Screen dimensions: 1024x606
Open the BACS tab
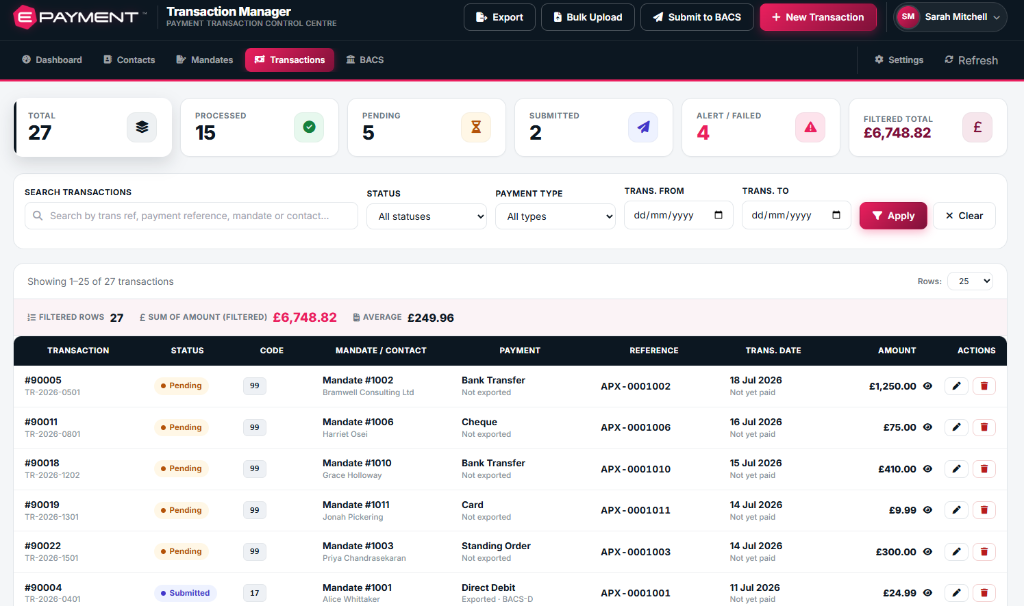click(365, 60)
